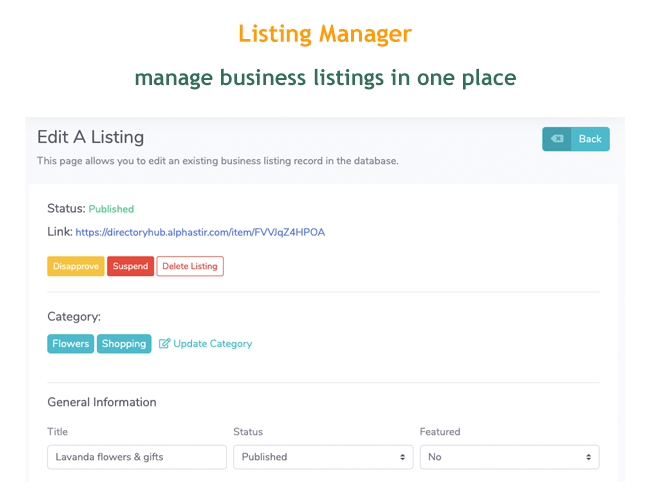Select the Flowers category tag
Screen dimensions: 650x490
70,344
